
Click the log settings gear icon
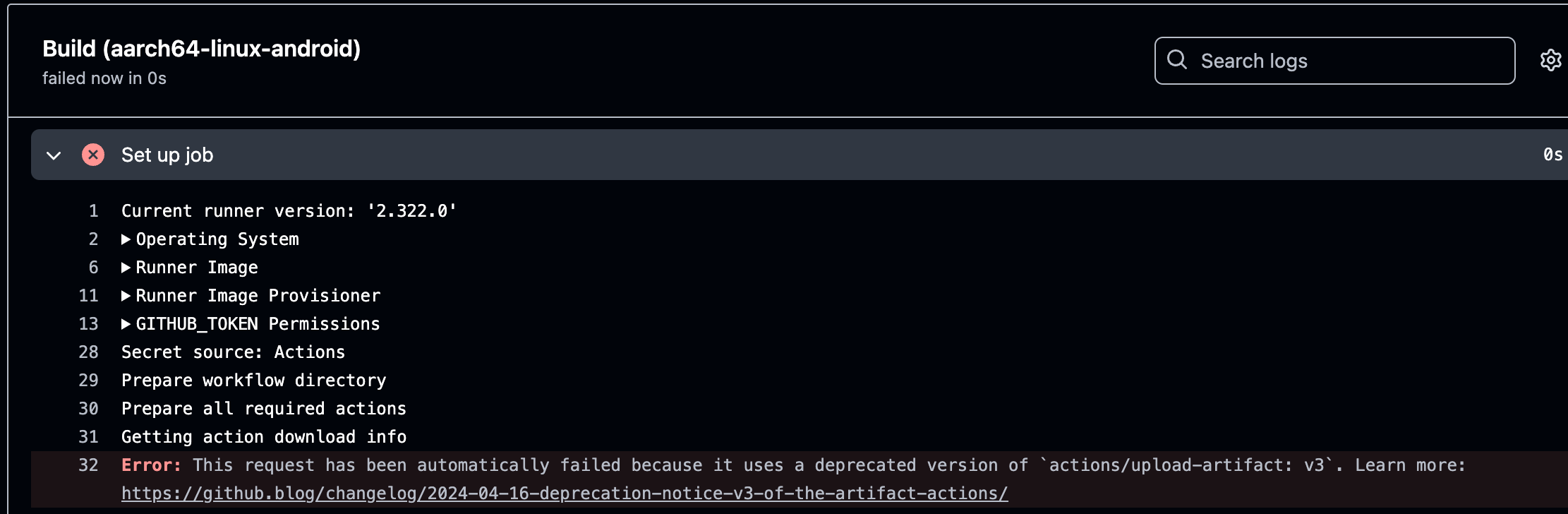click(x=1550, y=61)
